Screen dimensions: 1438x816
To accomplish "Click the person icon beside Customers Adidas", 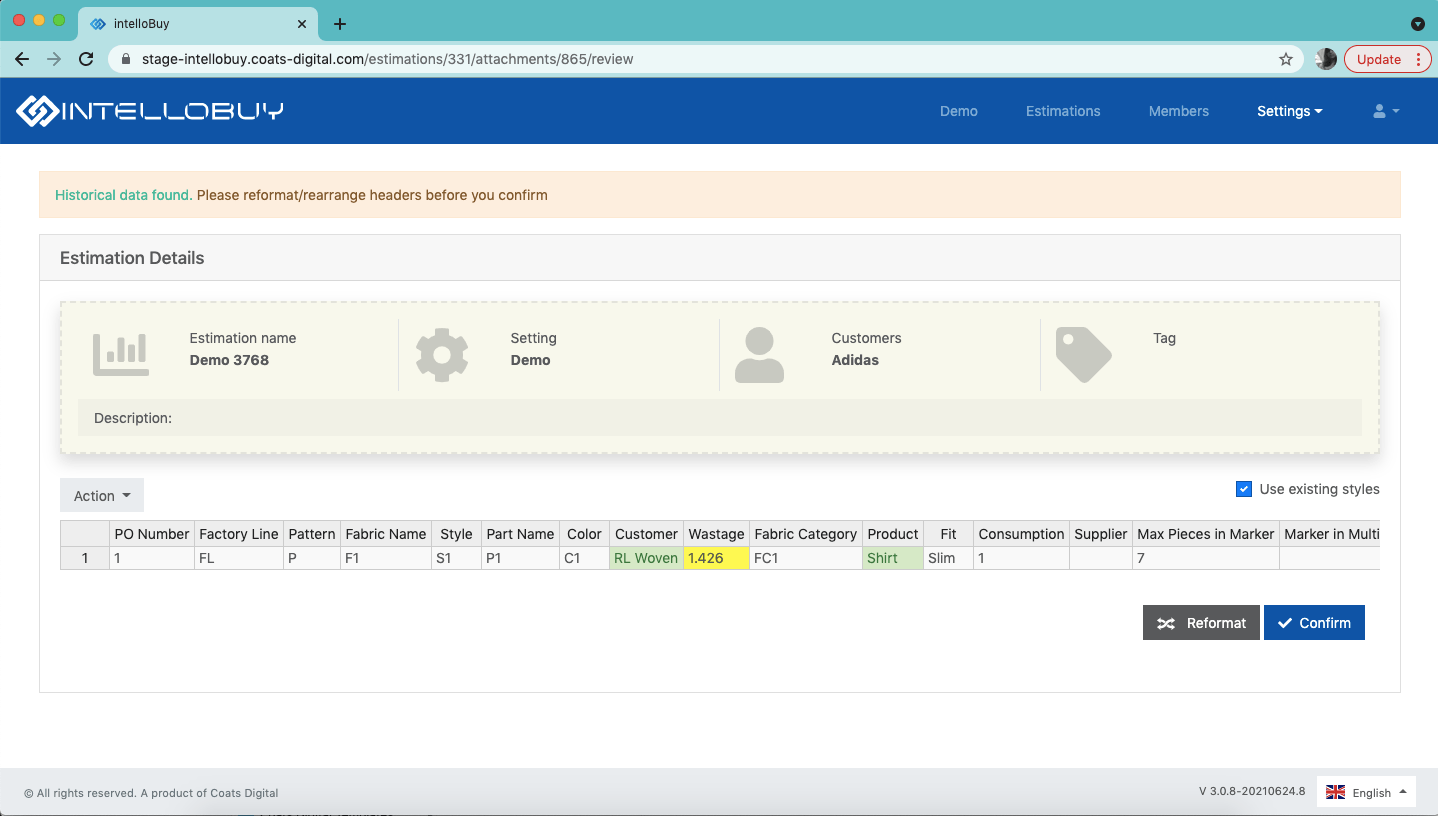I will pos(760,353).
